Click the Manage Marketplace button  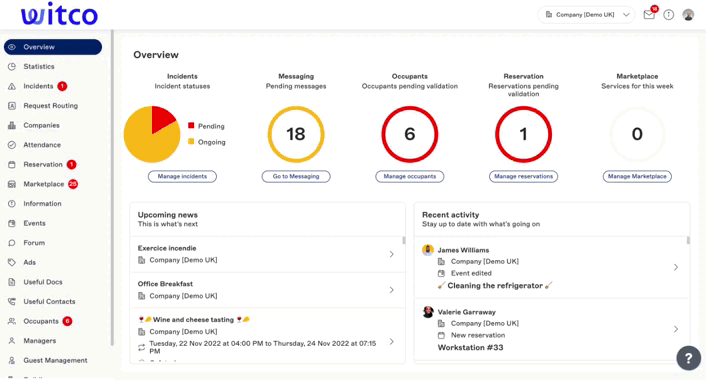click(637, 176)
